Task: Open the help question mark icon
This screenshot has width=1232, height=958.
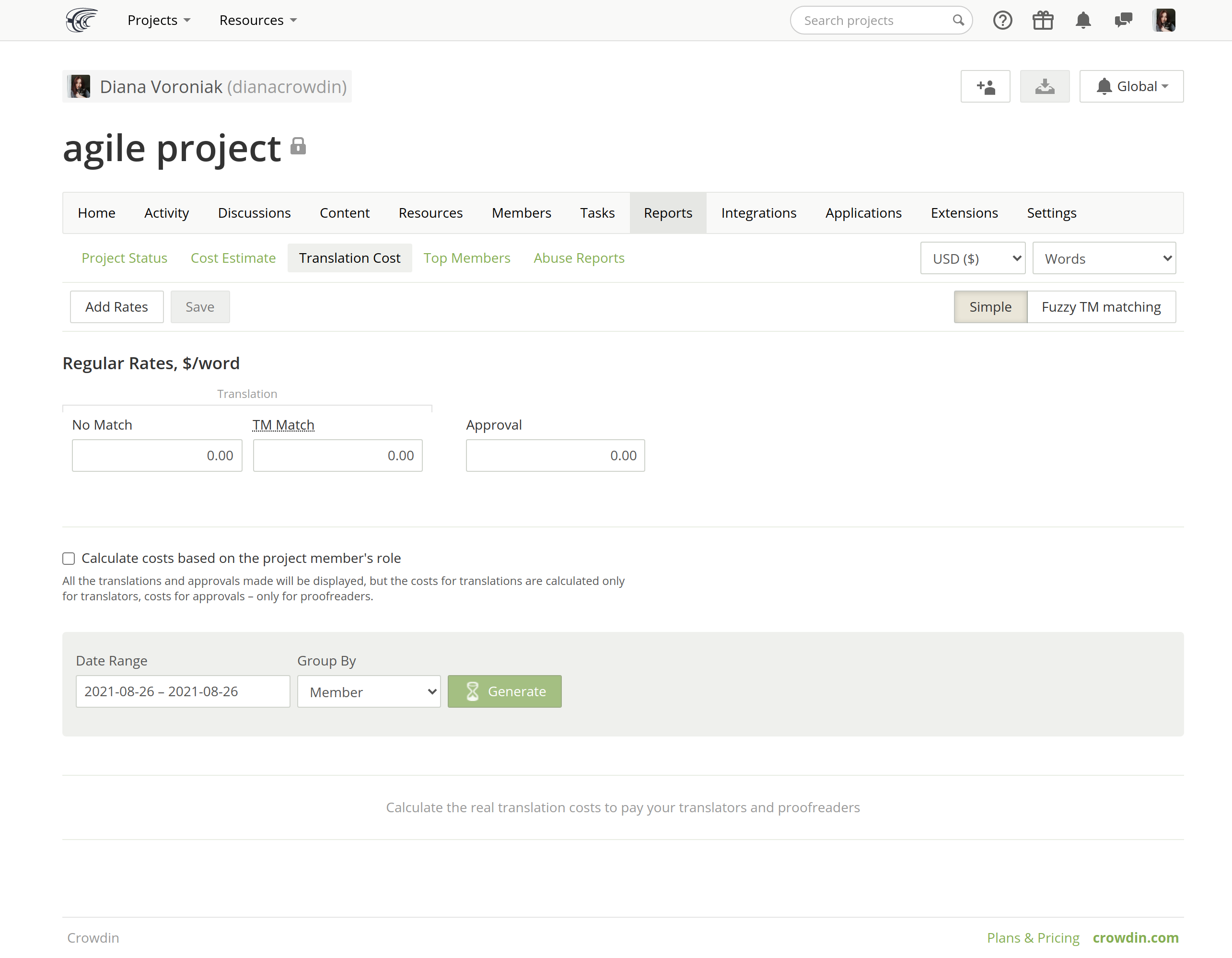Action: (1002, 20)
